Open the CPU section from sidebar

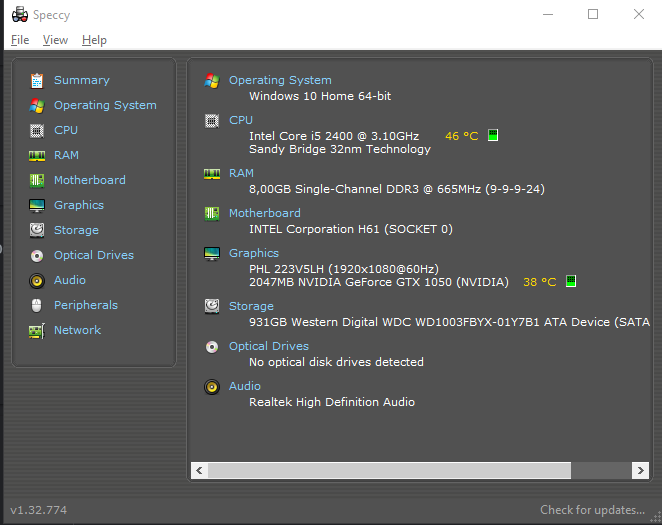pyautogui.click(x=66, y=130)
